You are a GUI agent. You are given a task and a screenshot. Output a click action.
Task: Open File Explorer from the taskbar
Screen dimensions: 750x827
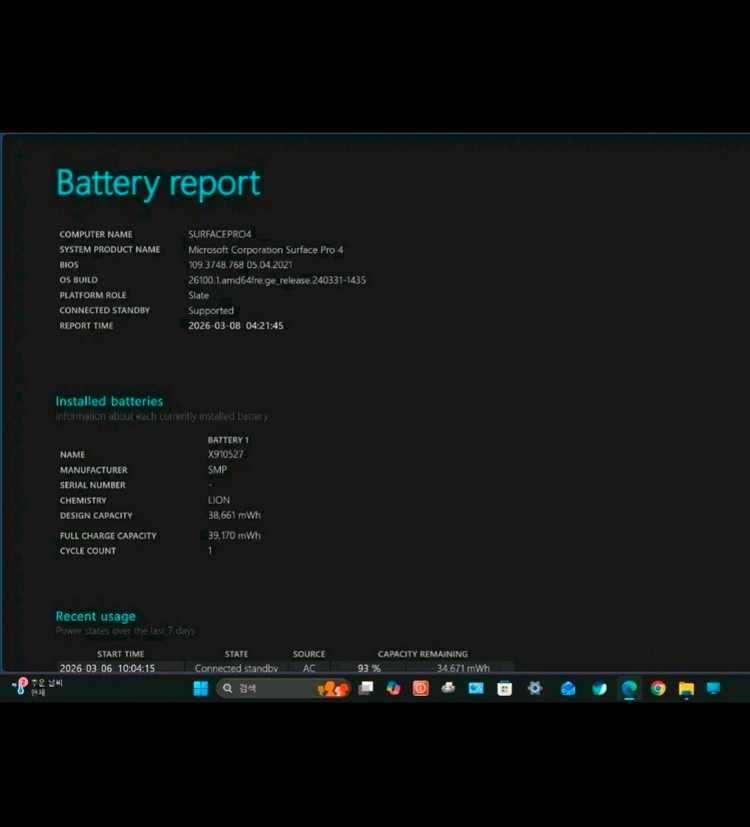tap(686, 688)
